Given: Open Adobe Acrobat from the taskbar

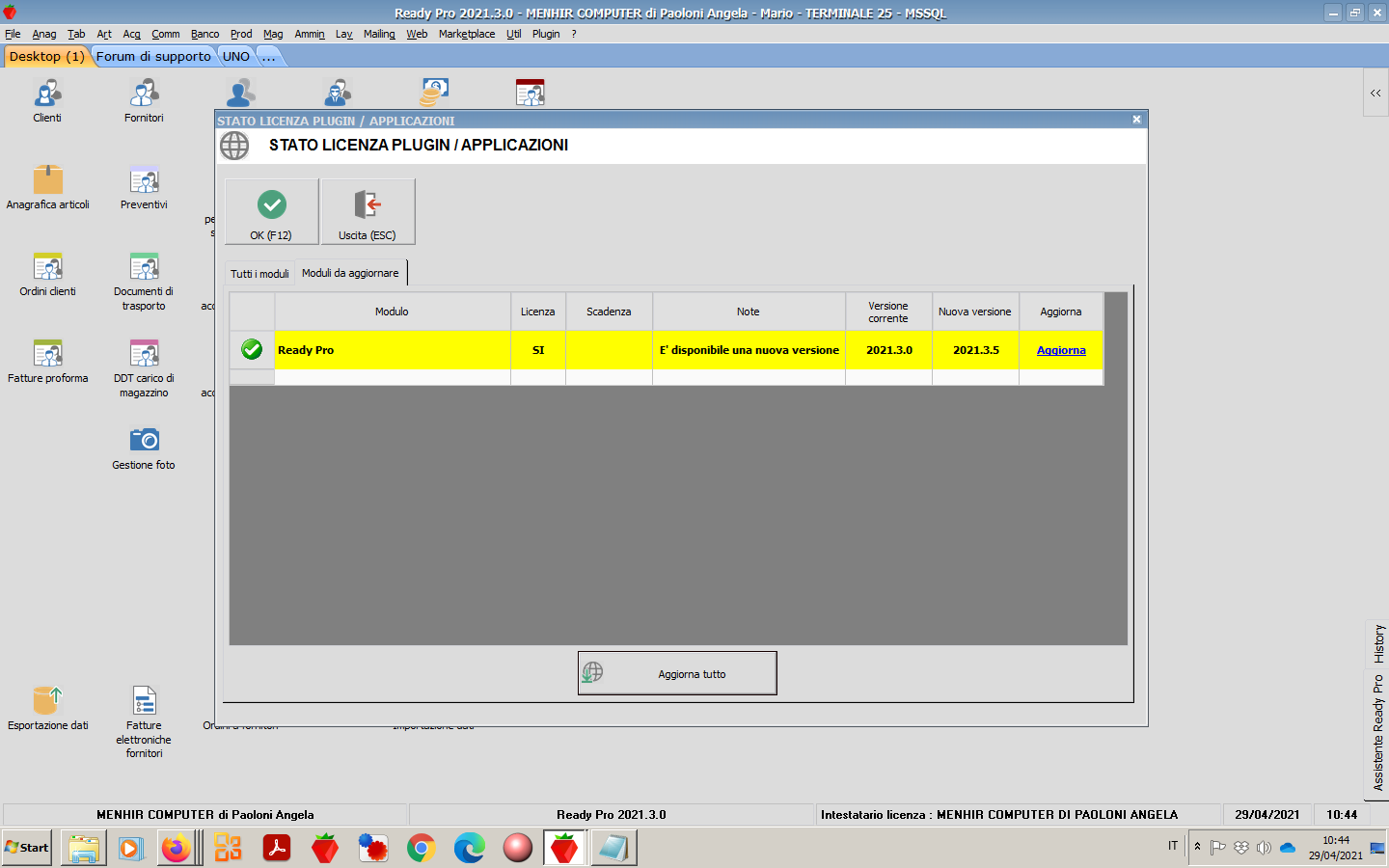Looking at the screenshot, I should pos(277,848).
